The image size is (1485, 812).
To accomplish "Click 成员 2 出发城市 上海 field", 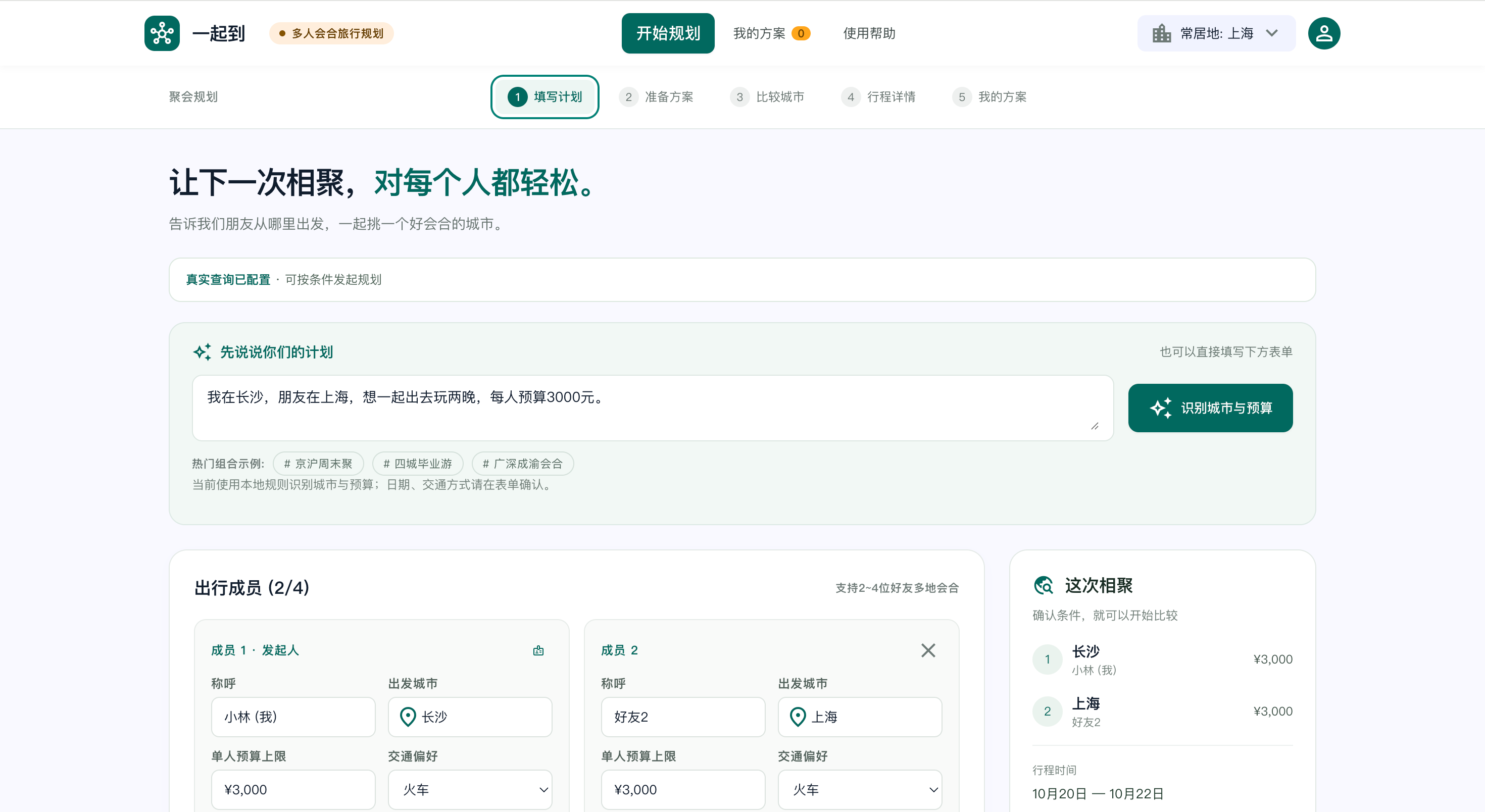I will (860, 717).
